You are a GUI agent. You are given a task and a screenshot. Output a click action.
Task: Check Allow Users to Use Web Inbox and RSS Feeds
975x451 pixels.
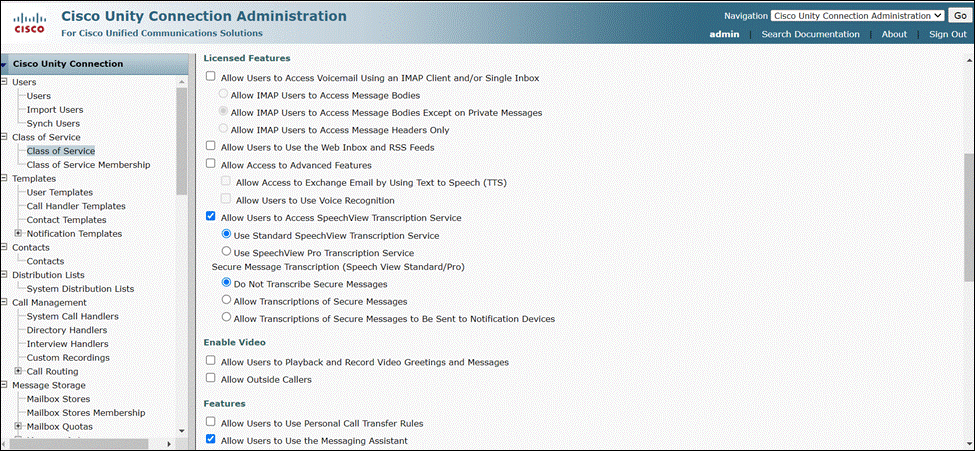(210, 147)
